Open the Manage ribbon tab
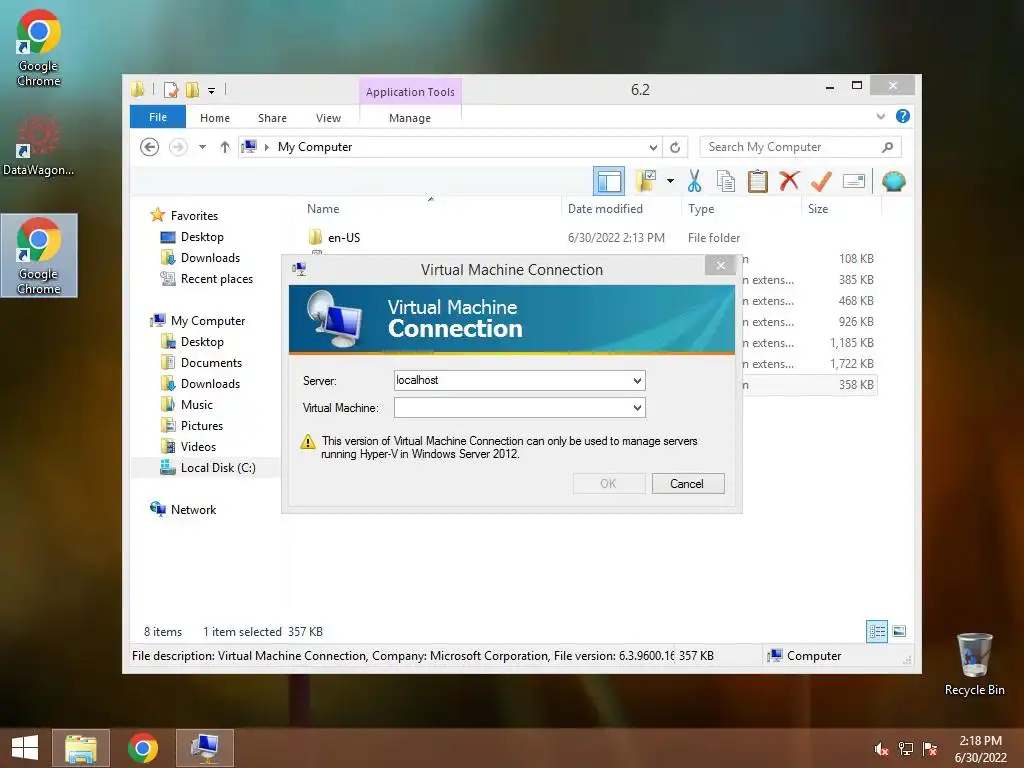 (410, 118)
